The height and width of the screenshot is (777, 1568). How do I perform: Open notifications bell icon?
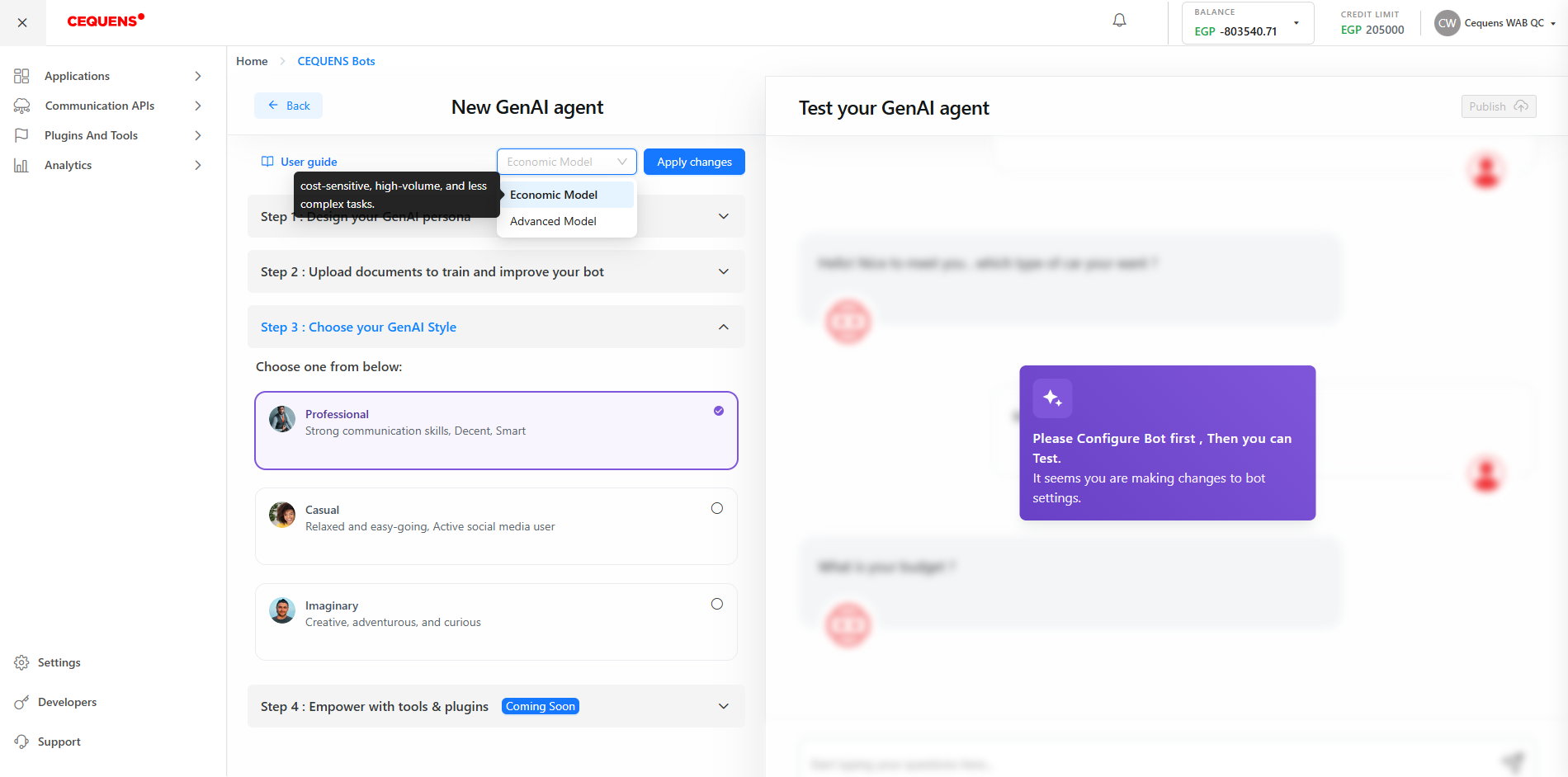(x=1119, y=21)
